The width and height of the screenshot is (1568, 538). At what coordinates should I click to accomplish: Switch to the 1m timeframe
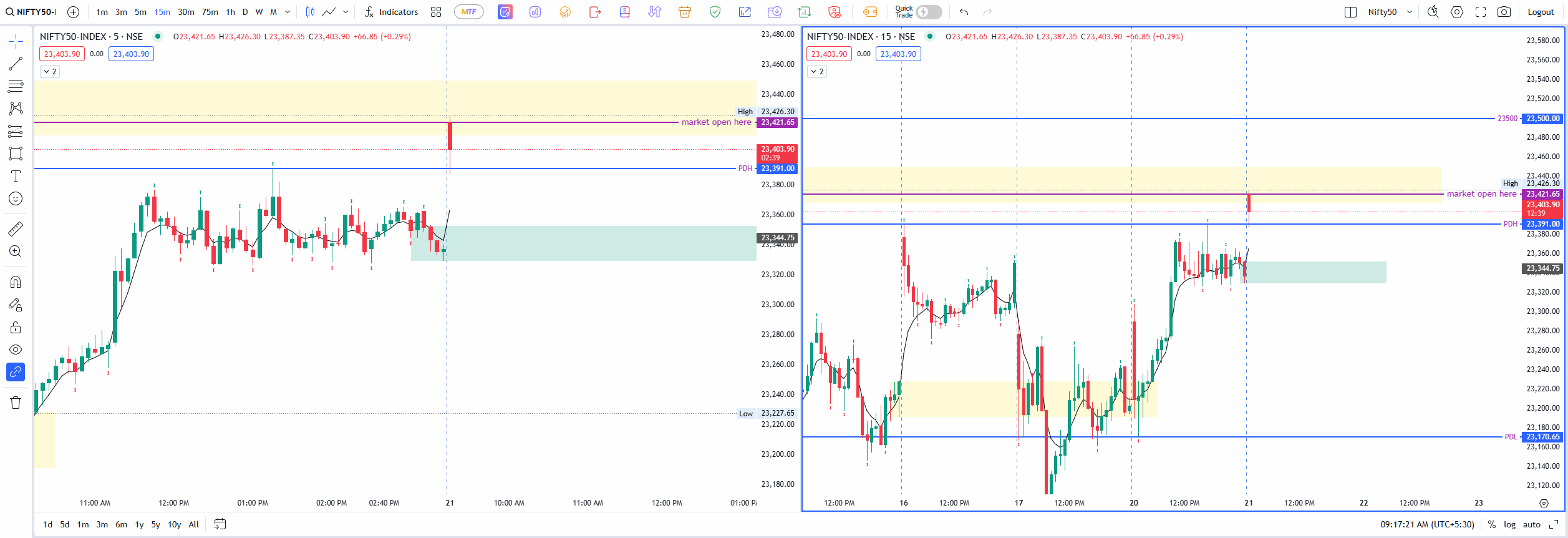tap(102, 12)
